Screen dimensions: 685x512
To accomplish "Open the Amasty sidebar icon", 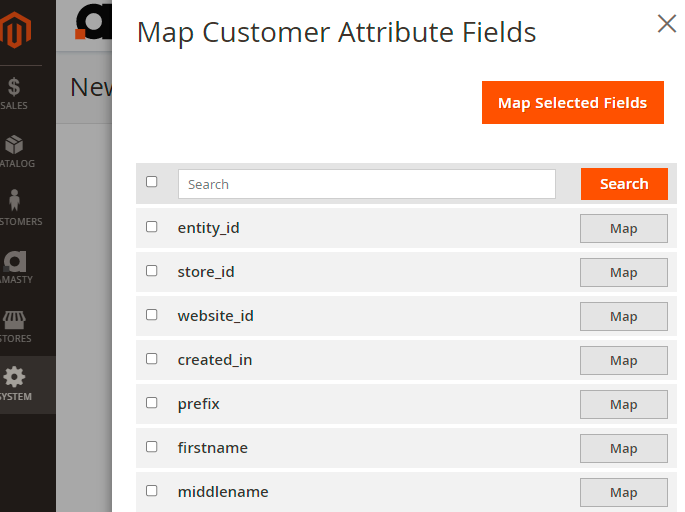I will coord(14,262).
